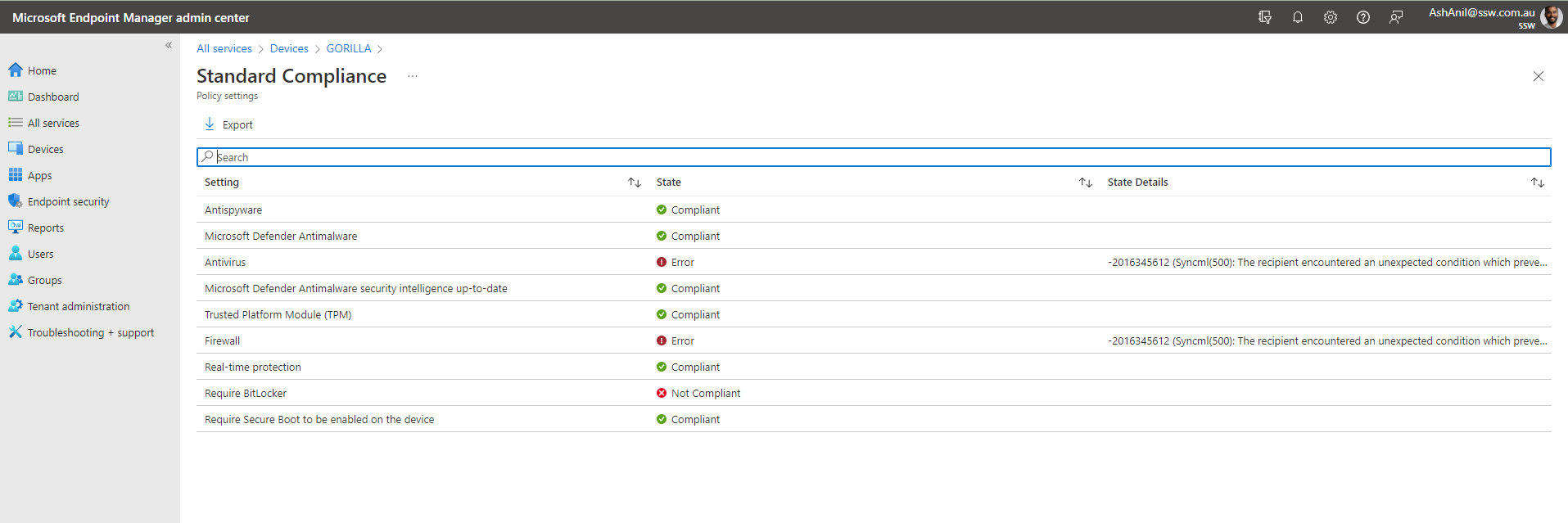Open the settings gear icon
The width and height of the screenshot is (1568, 523).
(1331, 17)
